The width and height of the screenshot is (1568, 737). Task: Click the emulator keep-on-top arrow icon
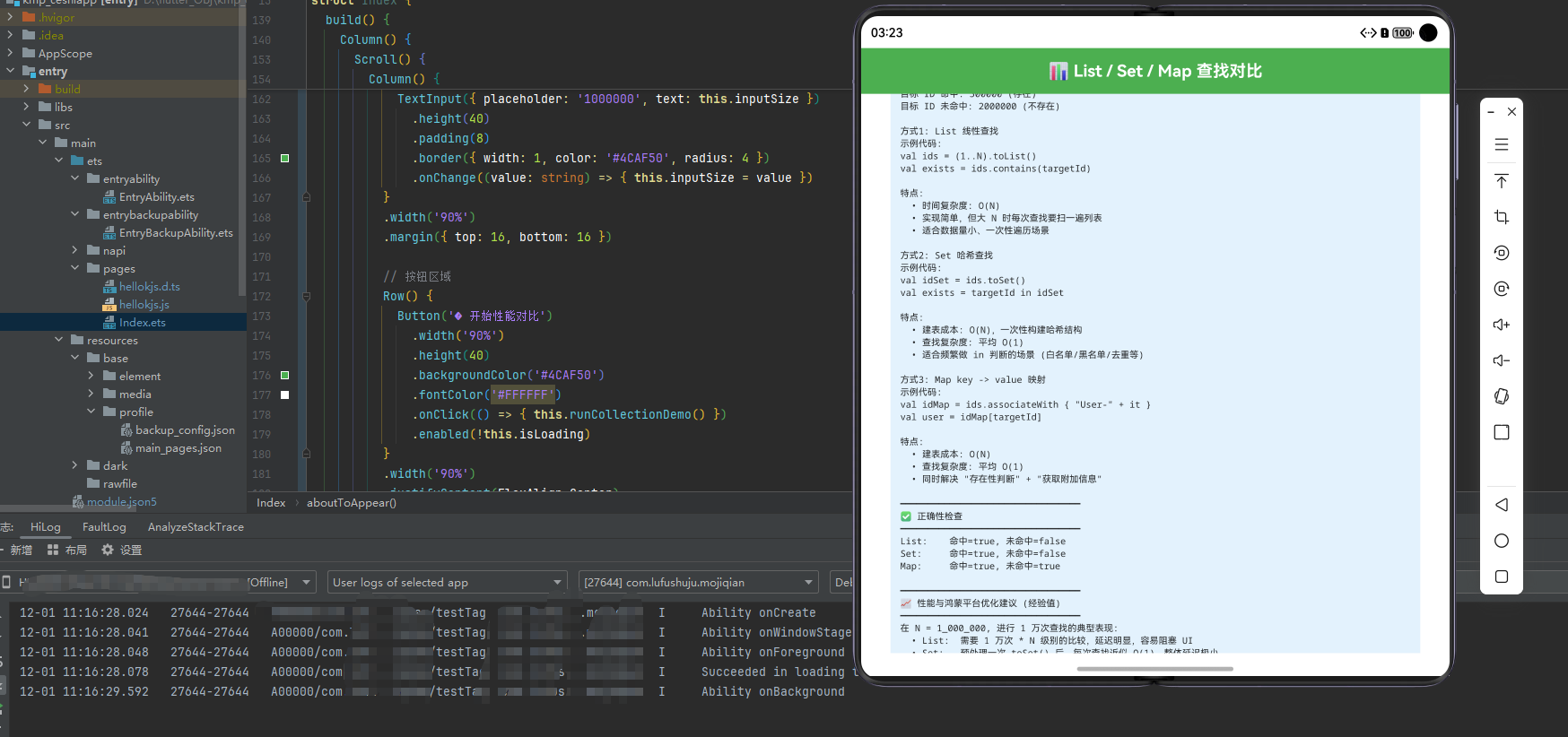[x=1502, y=181]
